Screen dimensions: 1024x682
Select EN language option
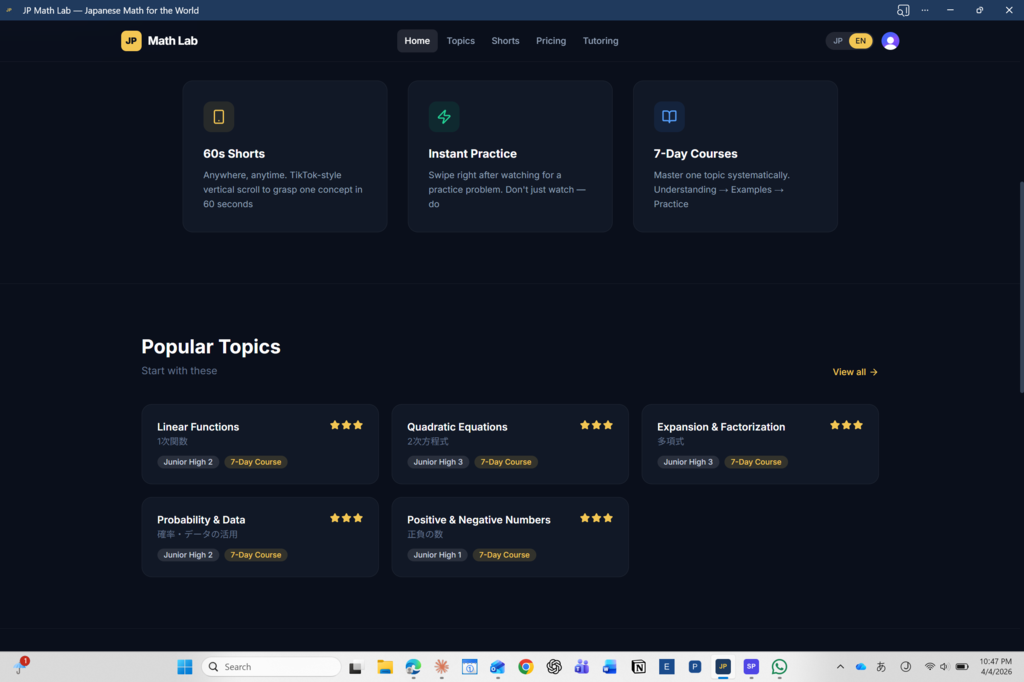(860, 41)
